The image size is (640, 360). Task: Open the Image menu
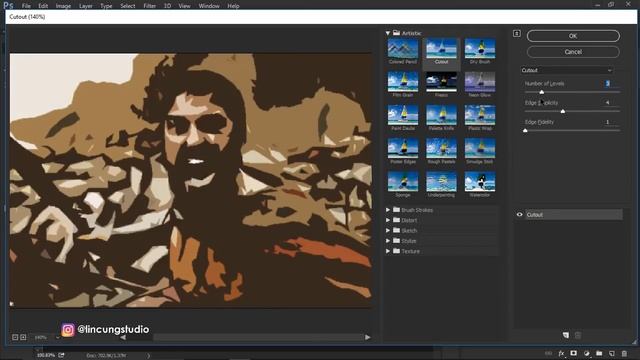(x=63, y=6)
